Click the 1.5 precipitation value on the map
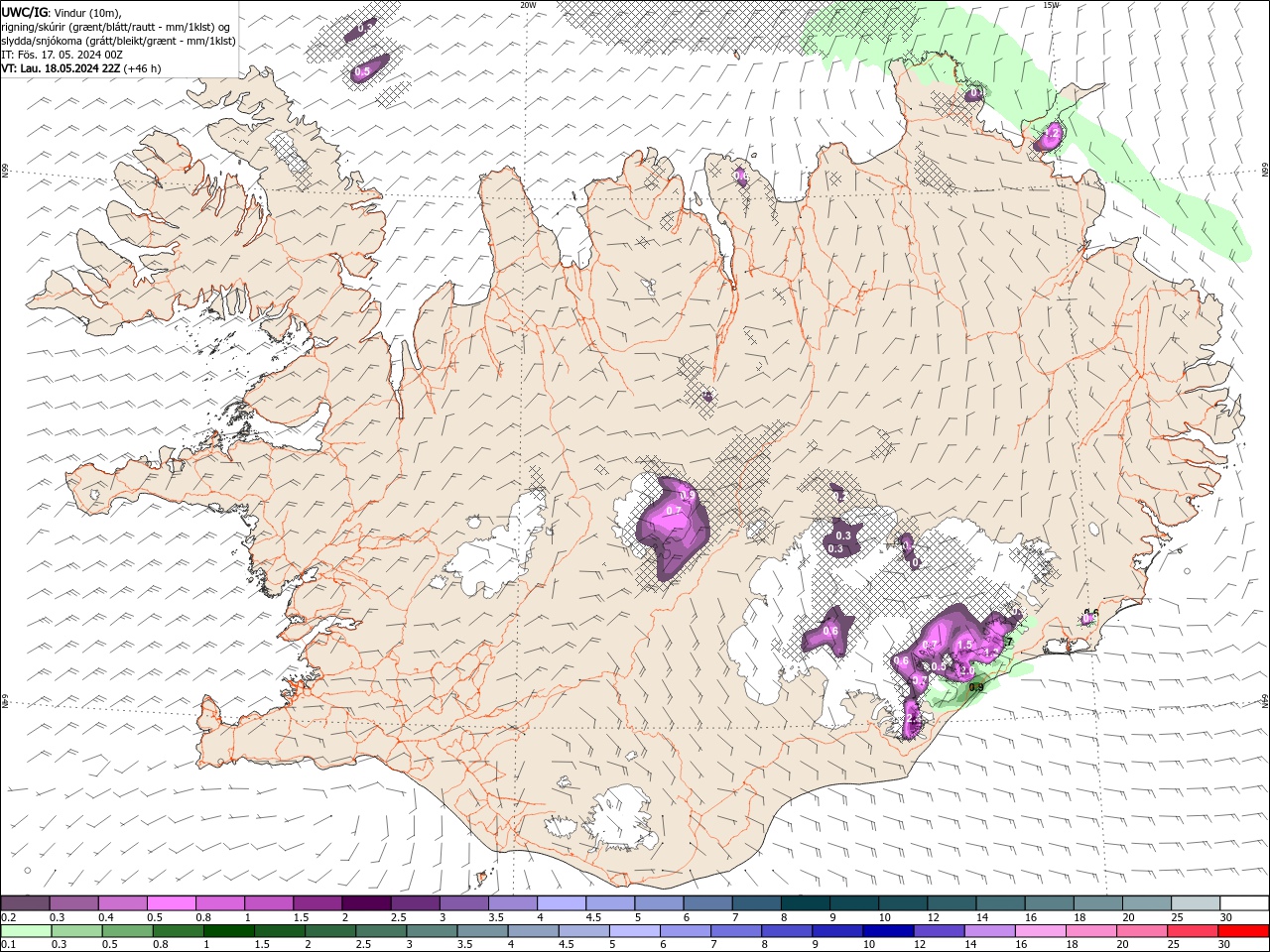This screenshot has height=952, width=1270. (963, 646)
